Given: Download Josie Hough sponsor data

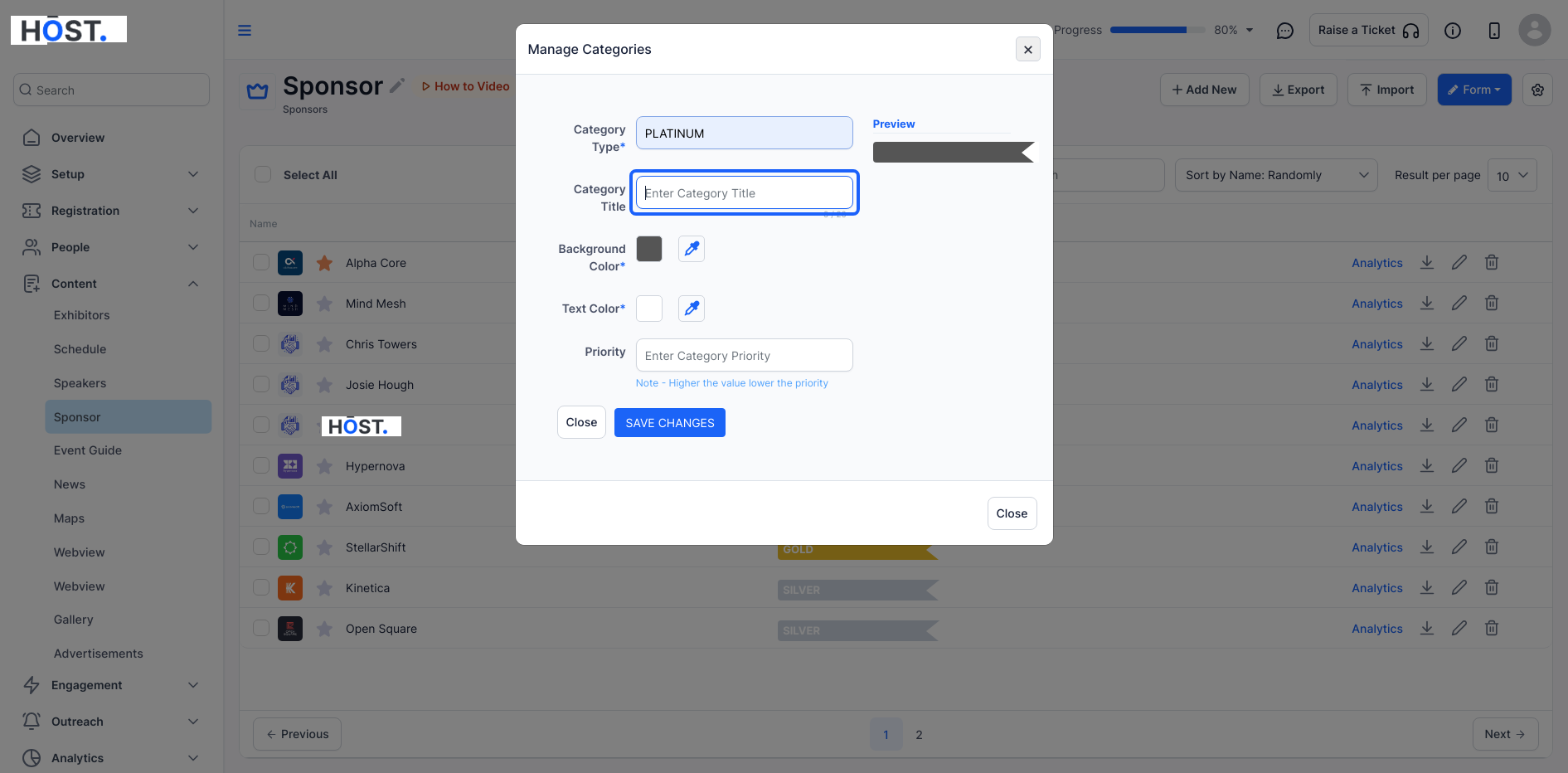Looking at the screenshot, I should (x=1427, y=385).
